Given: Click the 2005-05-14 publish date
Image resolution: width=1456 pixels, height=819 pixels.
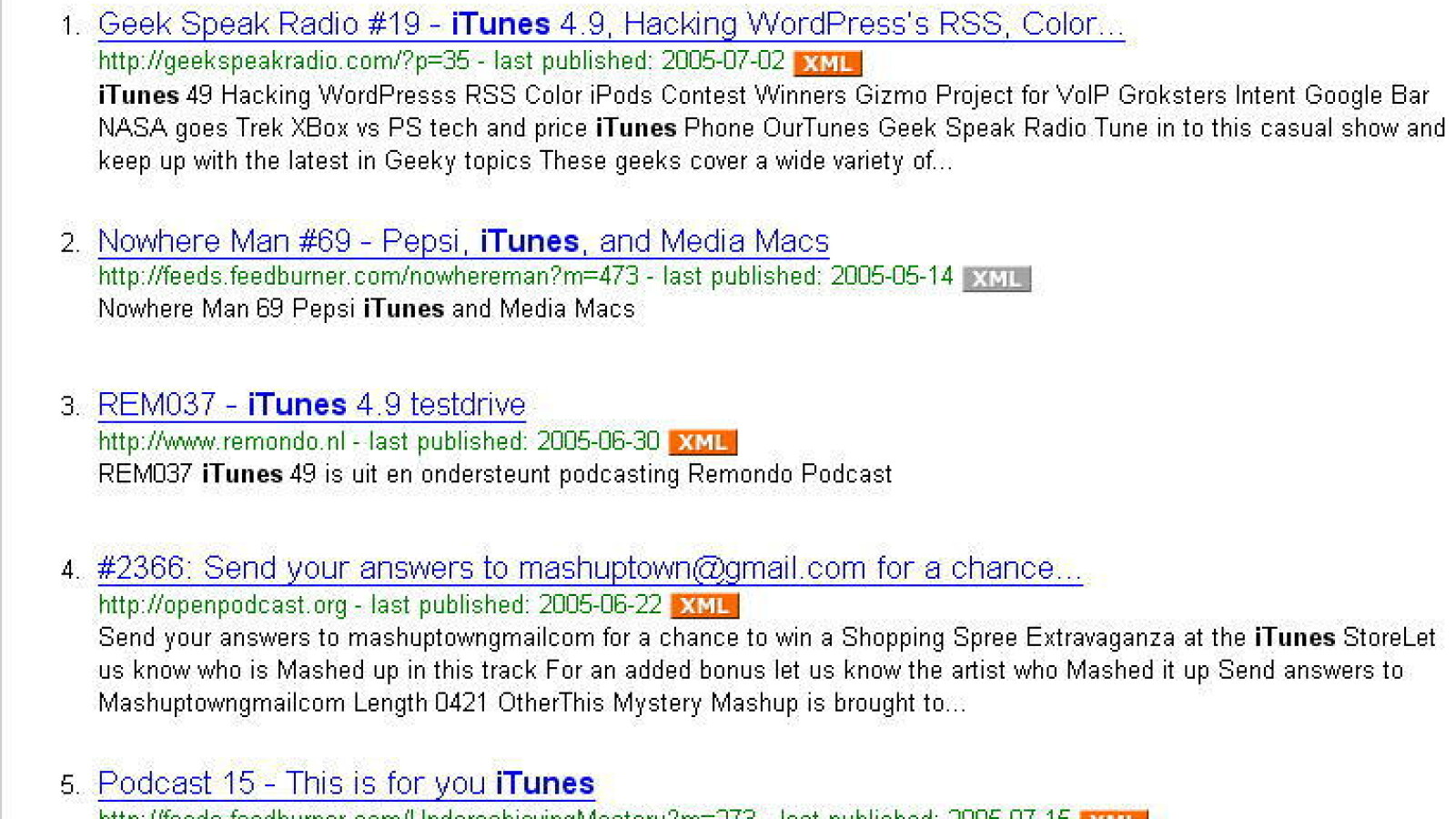Looking at the screenshot, I should point(892,278).
